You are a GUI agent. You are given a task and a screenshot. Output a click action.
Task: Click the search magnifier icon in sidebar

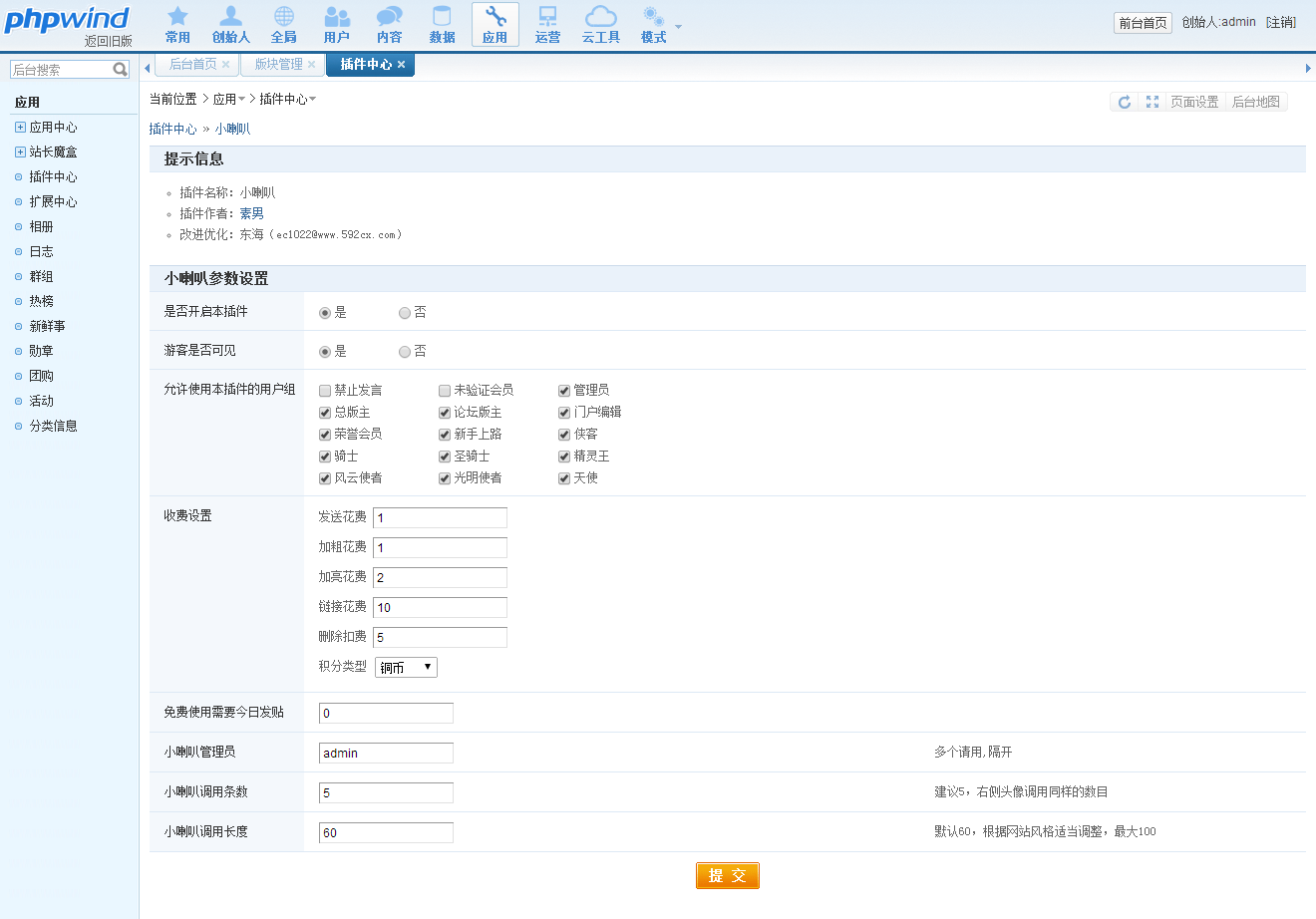coord(121,69)
